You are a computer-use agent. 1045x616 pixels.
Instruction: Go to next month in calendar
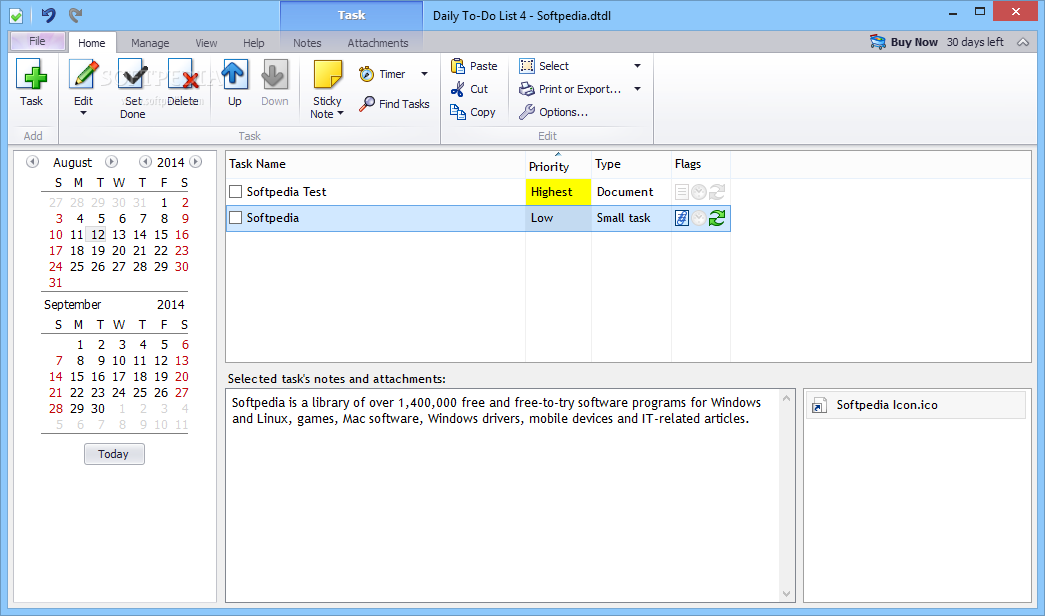click(111, 162)
